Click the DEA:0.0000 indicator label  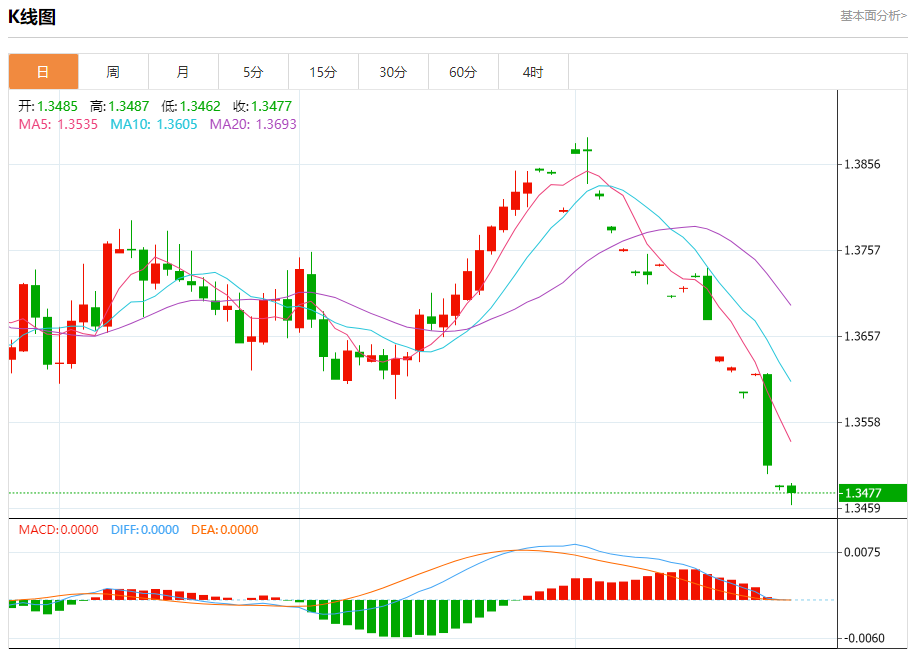point(225,530)
